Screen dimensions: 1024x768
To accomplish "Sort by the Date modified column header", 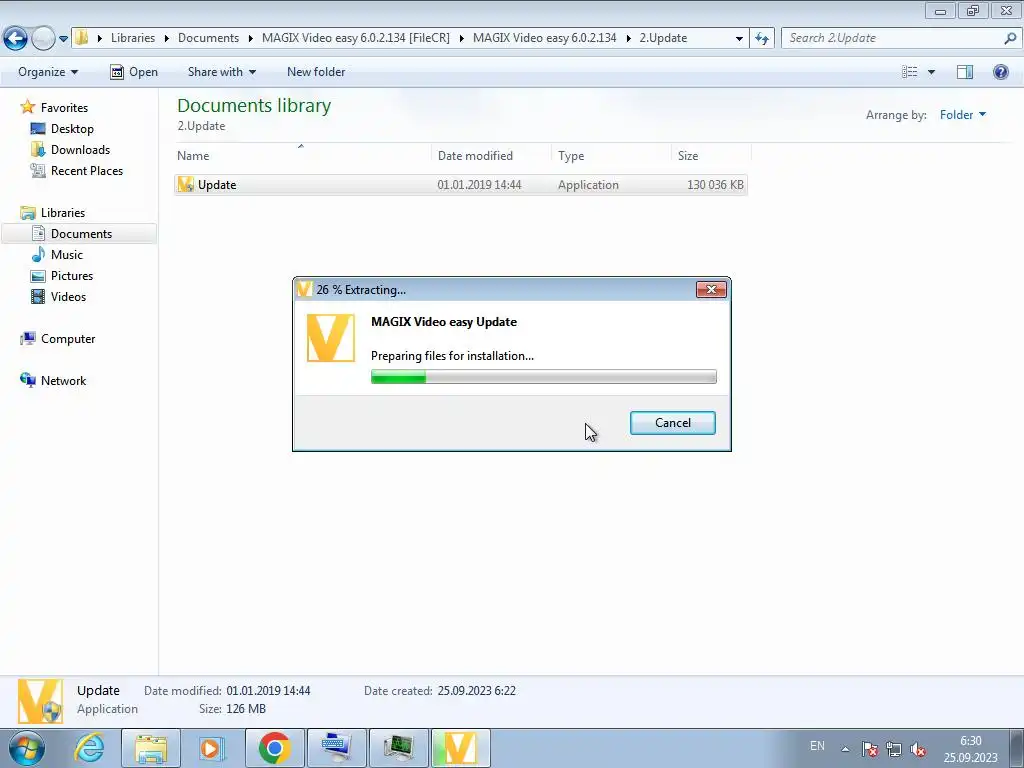I will tap(491, 155).
